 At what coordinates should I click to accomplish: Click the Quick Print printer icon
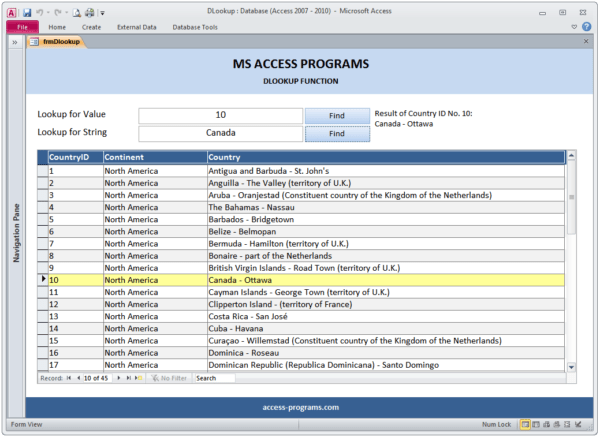(90, 13)
